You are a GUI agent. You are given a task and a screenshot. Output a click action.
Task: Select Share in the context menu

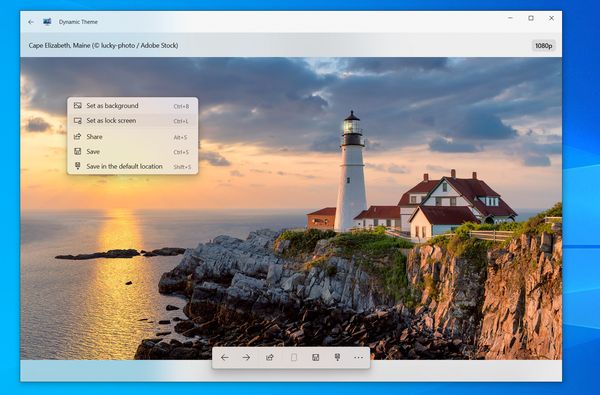132,137
